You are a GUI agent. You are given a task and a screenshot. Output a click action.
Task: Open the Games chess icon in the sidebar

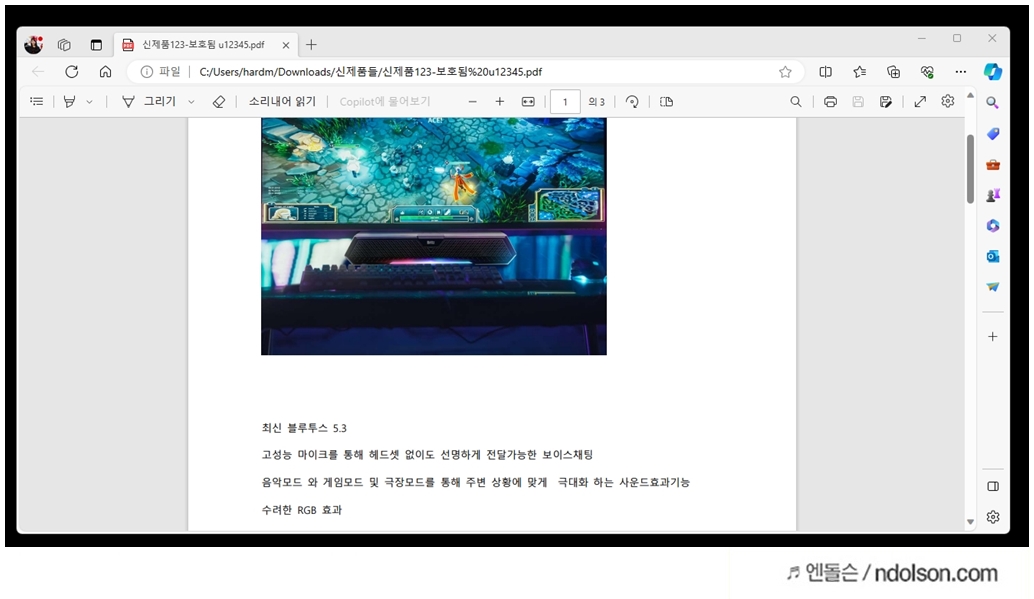tap(992, 195)
